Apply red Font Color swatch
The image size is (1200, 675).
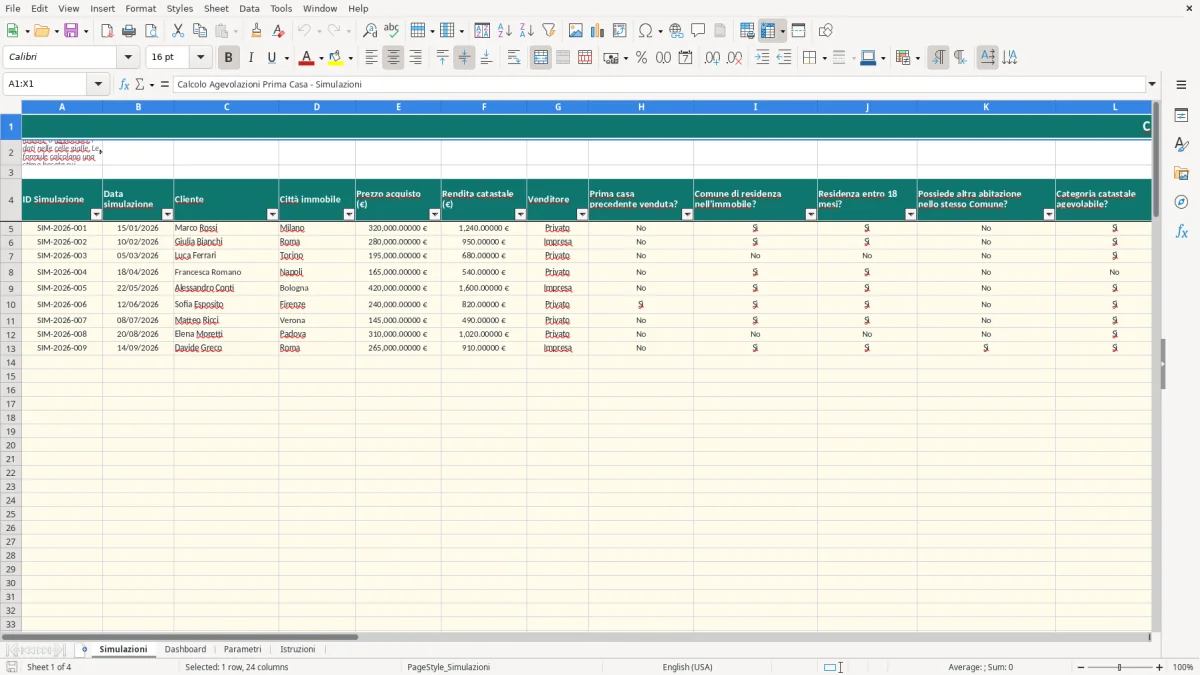click(307, 58)
